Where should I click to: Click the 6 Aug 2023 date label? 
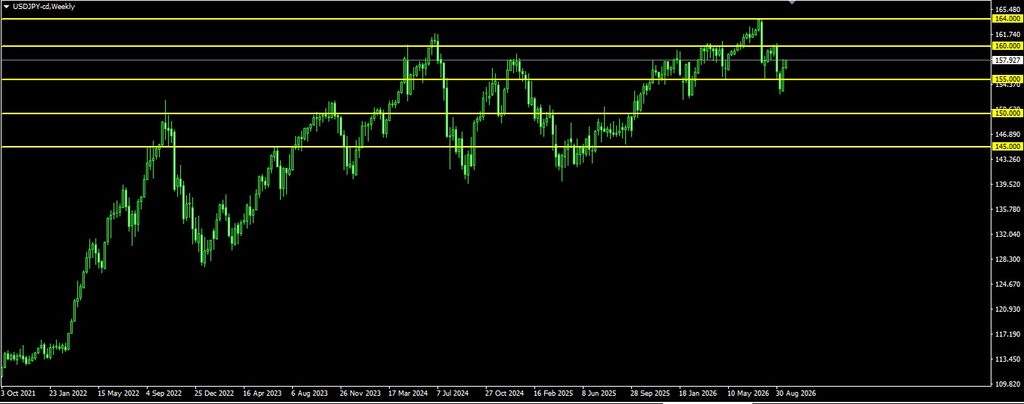coord(310,394)
